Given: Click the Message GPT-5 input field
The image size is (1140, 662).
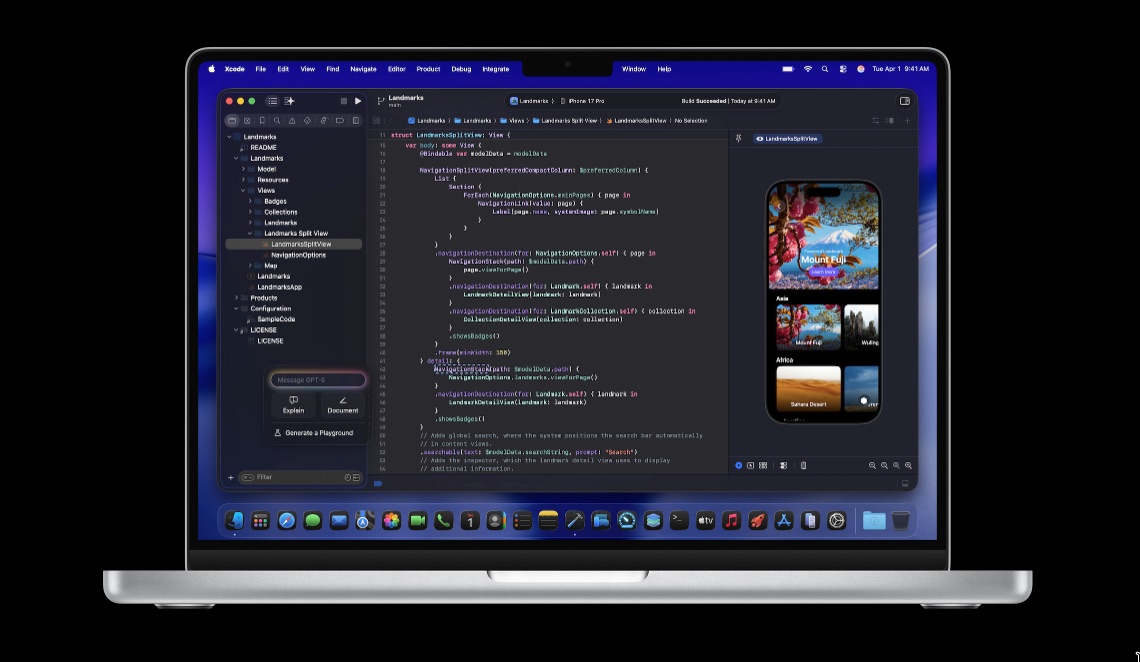Looking at the screenshot, I should (317, 380).
